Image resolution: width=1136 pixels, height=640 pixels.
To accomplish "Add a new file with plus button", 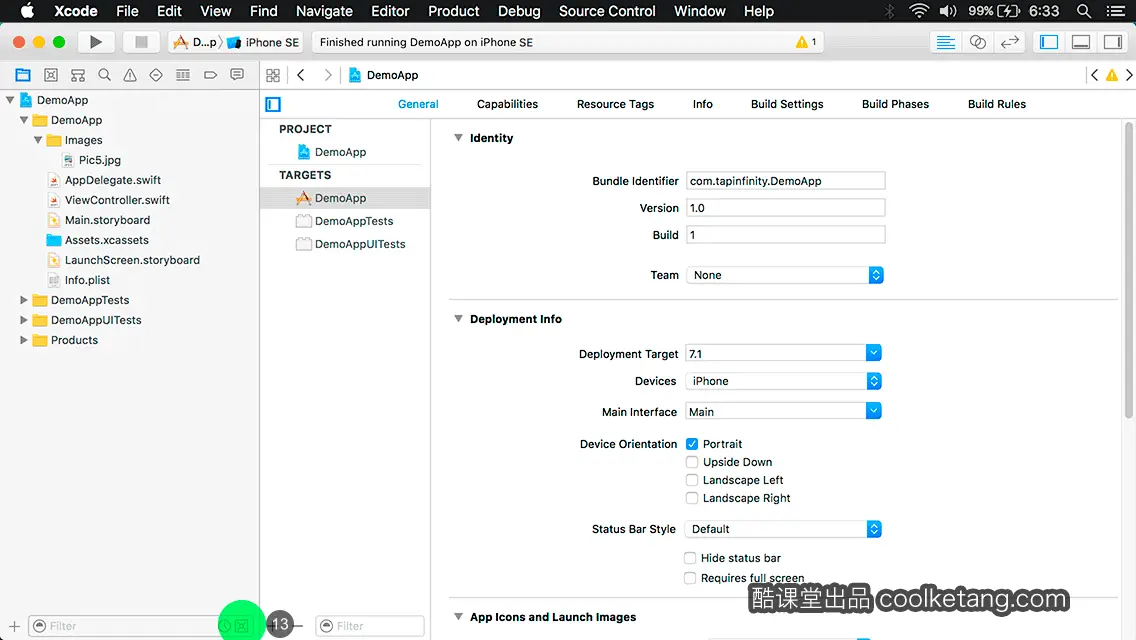I will pos(14,626).
